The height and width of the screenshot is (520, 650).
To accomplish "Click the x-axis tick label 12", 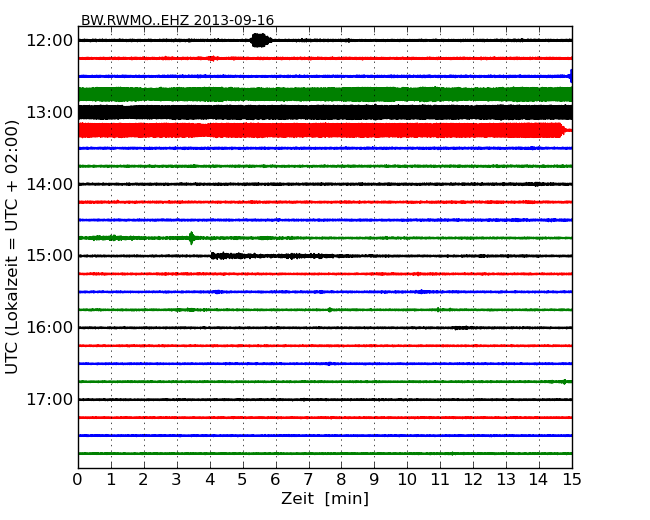I will [473, 480].
